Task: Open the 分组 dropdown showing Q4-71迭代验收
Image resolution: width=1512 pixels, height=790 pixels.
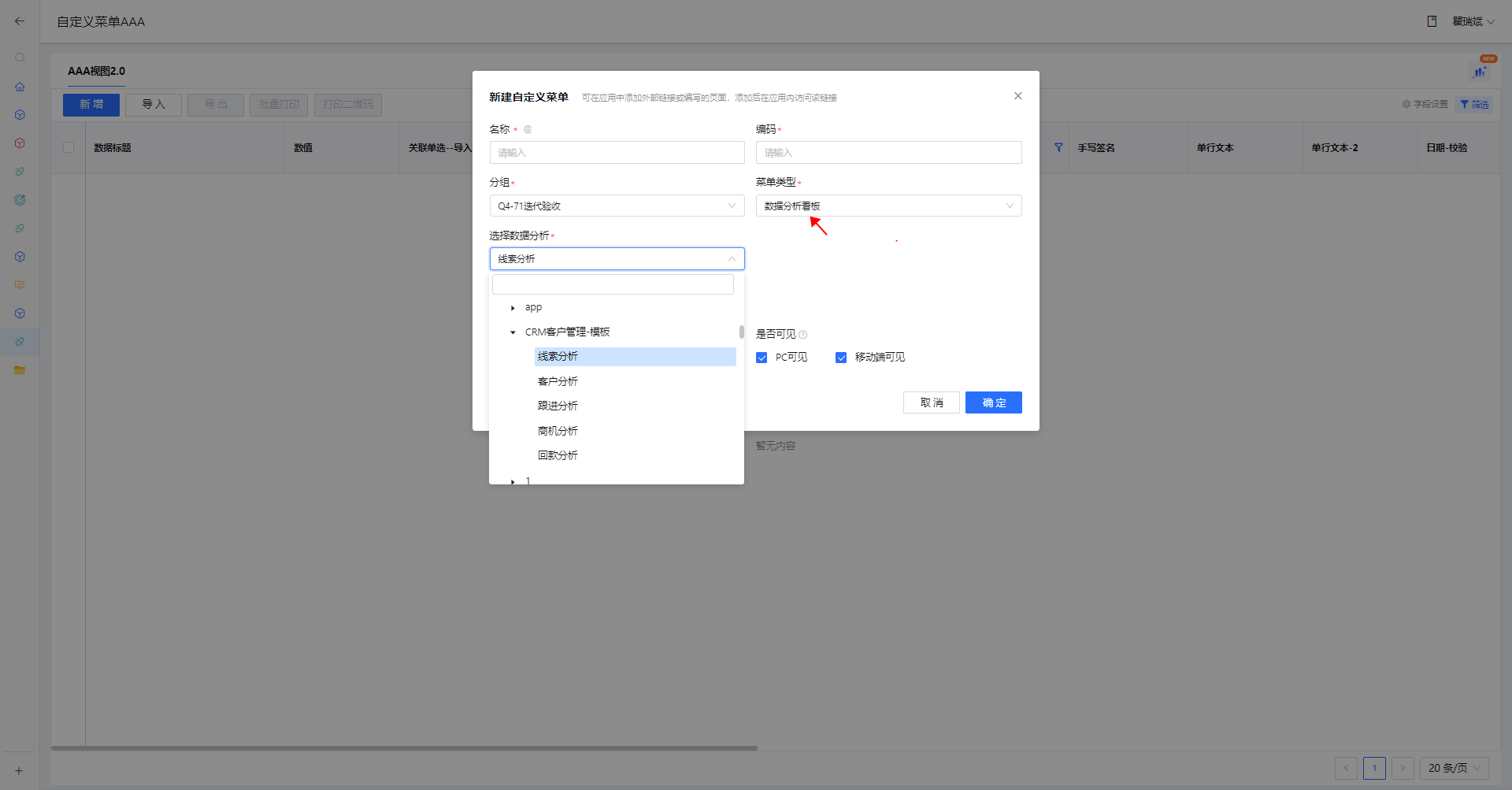Action: click(x=617, y=206)
